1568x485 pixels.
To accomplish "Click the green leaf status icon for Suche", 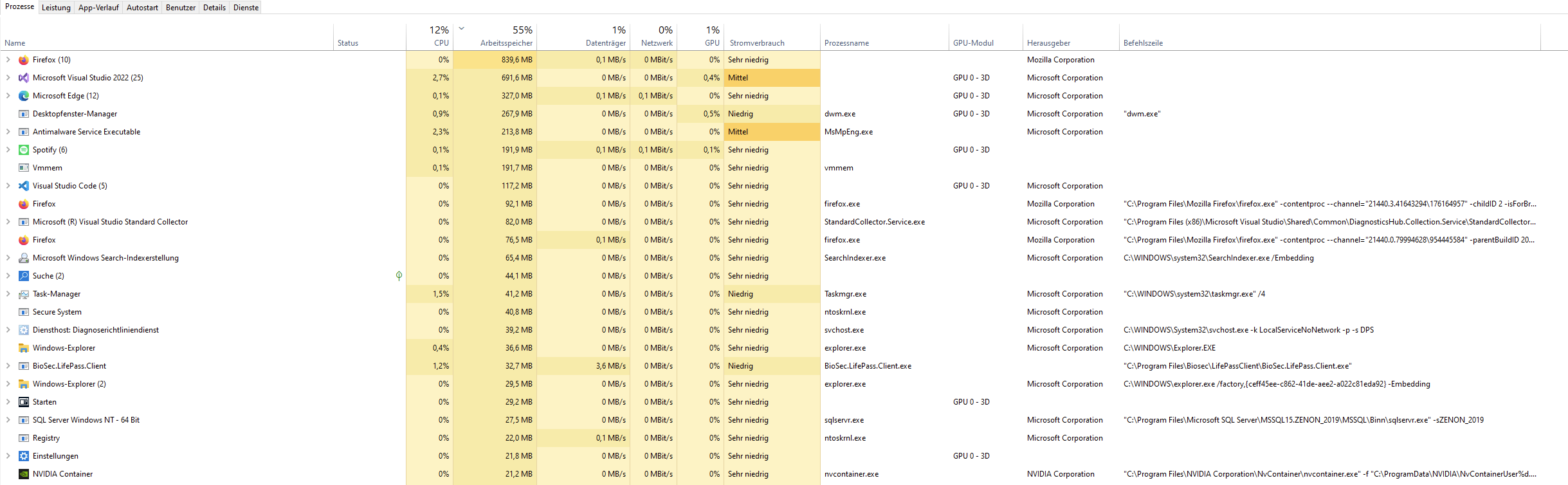I will (x=399, y=276).
